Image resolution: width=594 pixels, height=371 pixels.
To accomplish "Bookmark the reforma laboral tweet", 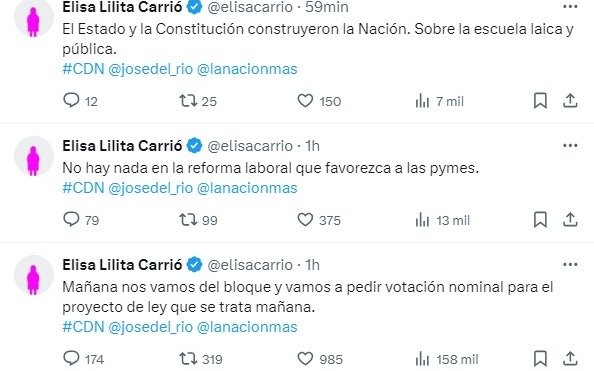I will click(540, 220).
